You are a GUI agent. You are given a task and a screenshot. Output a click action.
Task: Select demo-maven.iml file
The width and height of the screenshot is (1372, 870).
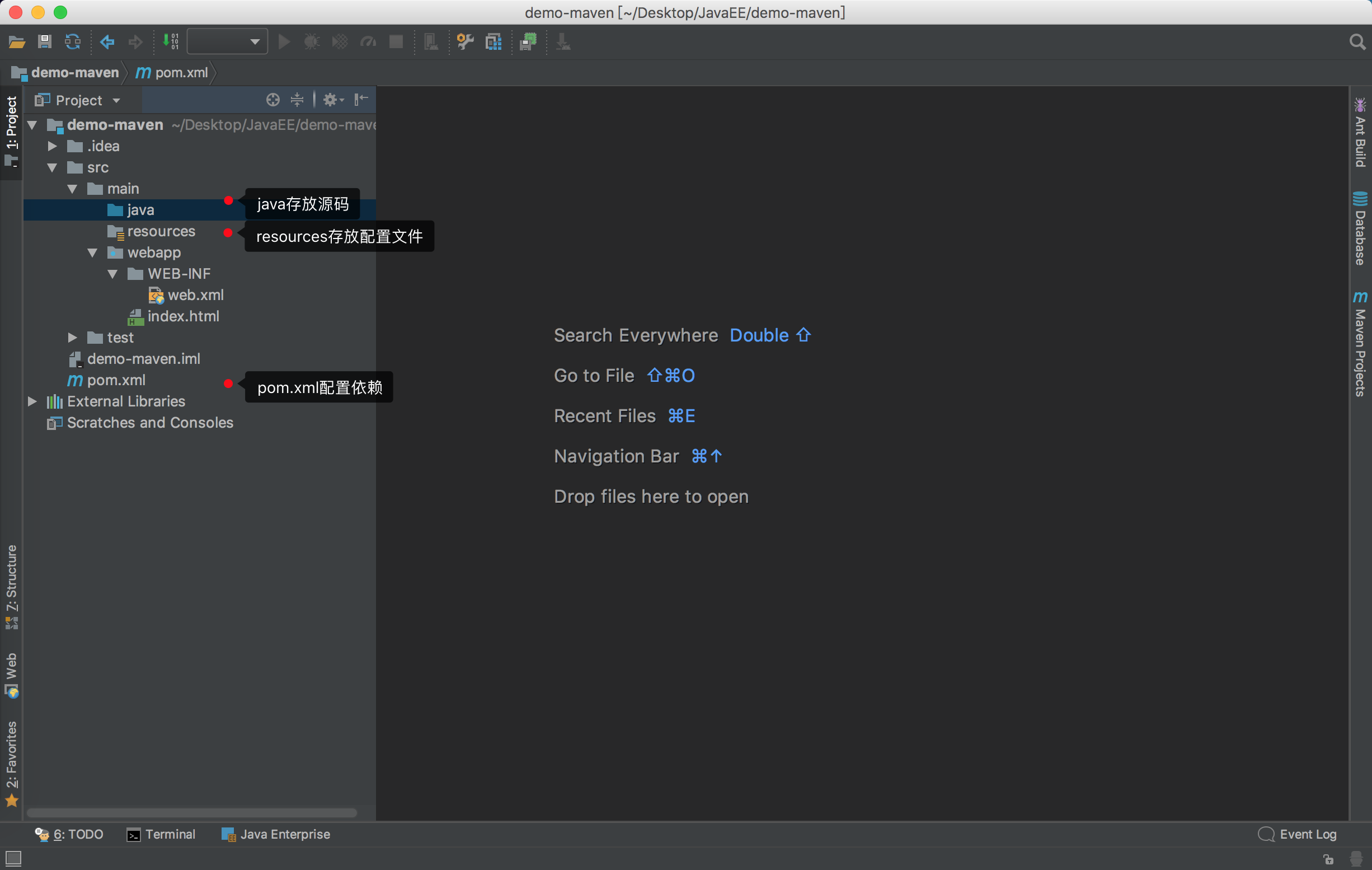(134, 359)
